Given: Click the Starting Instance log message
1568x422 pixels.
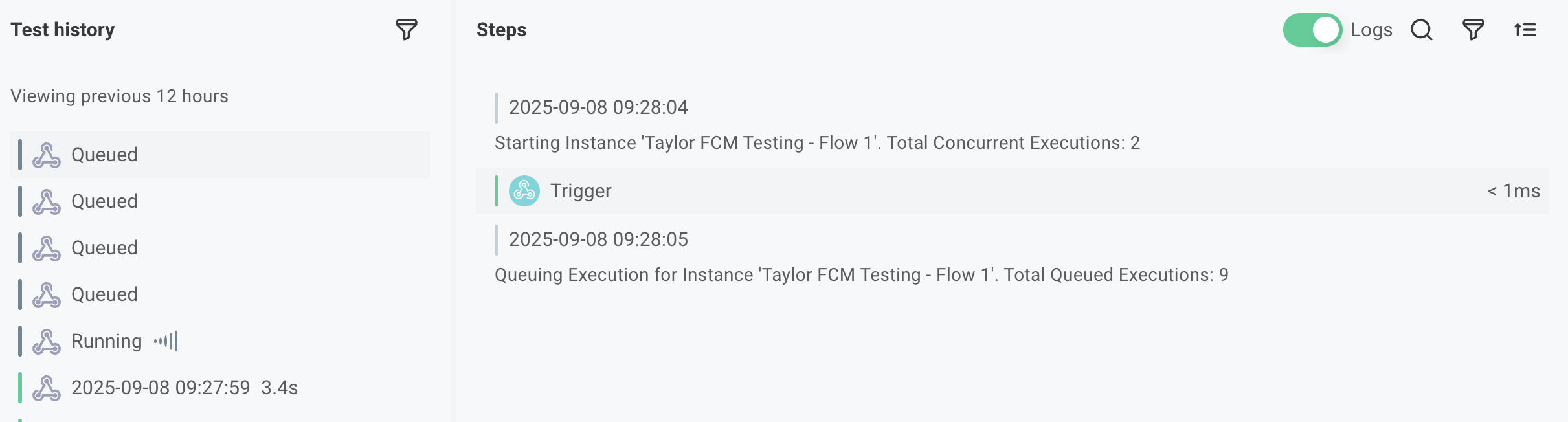Looking at the screenshot, I should [817, 143].
